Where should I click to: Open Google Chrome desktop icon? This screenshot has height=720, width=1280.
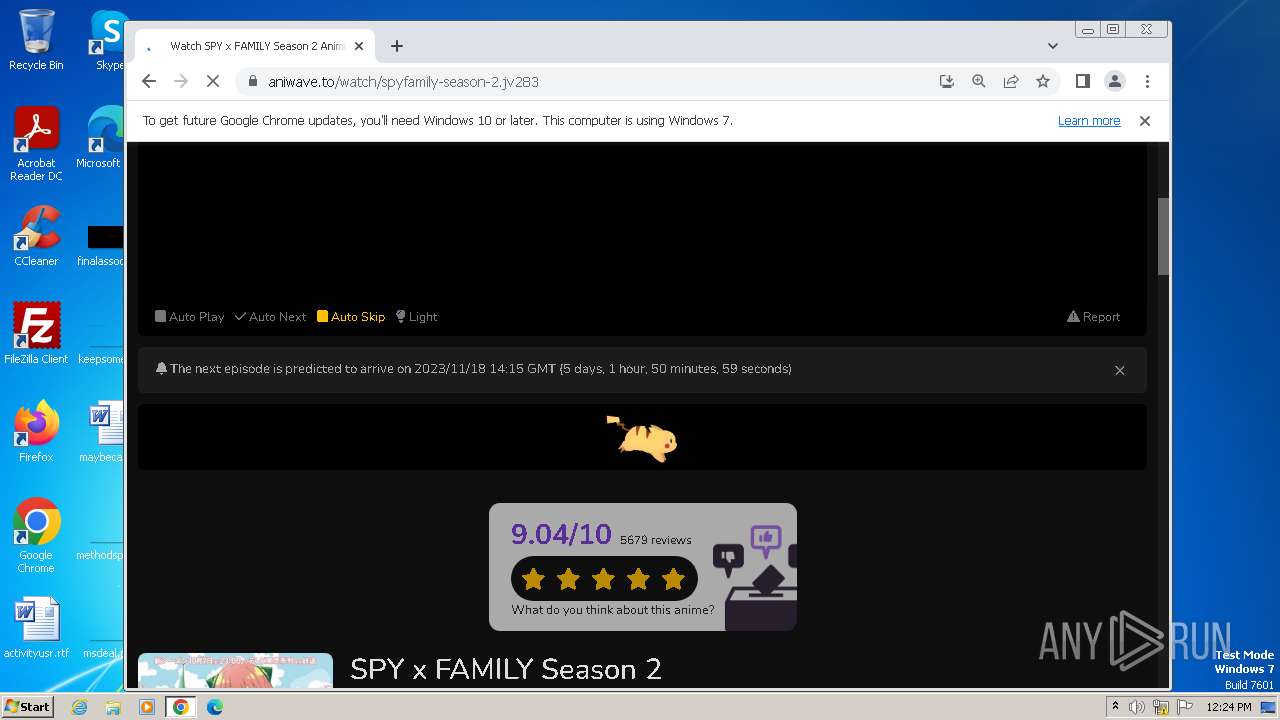tap(36, 536)
